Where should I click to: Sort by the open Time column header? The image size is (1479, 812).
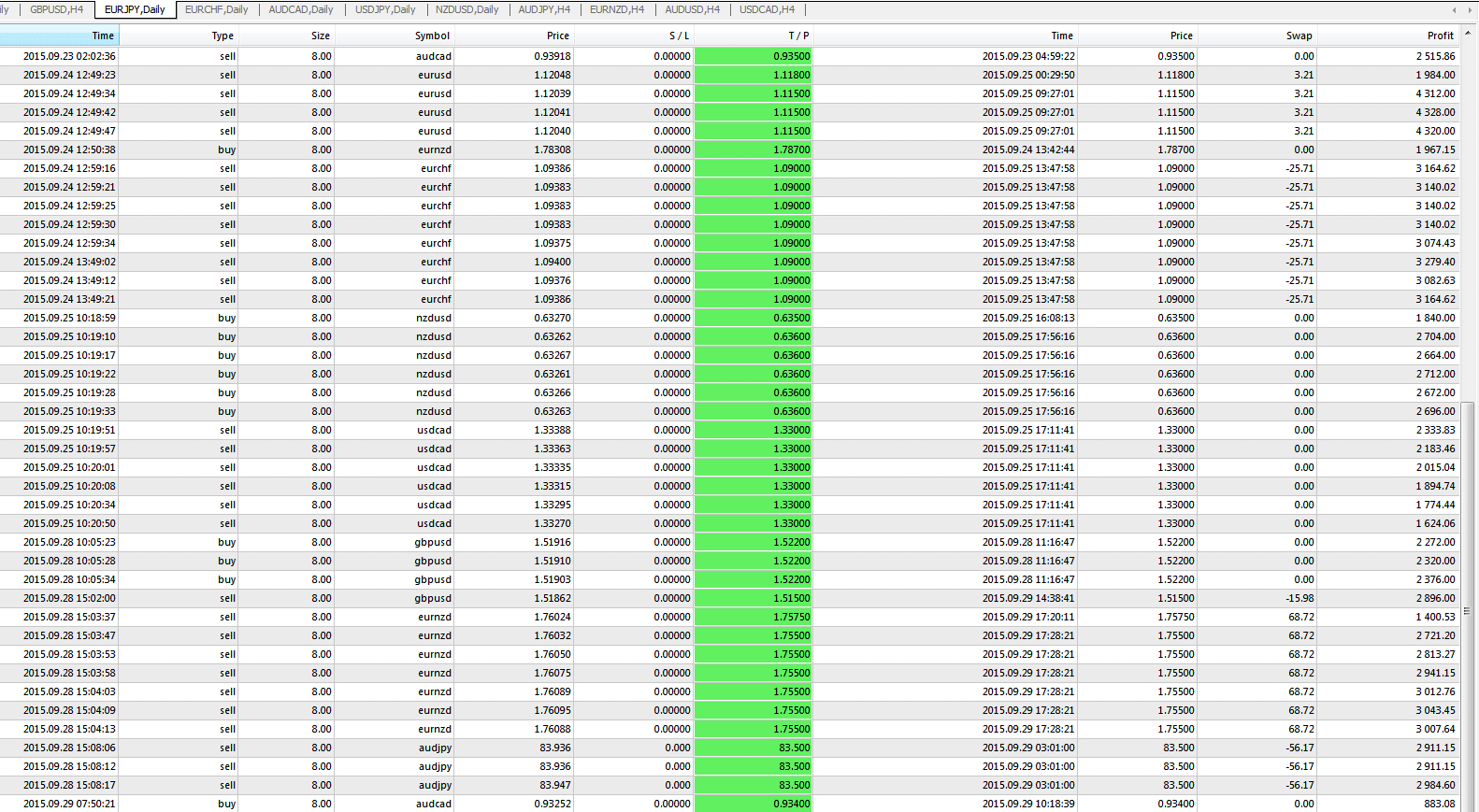60,36
